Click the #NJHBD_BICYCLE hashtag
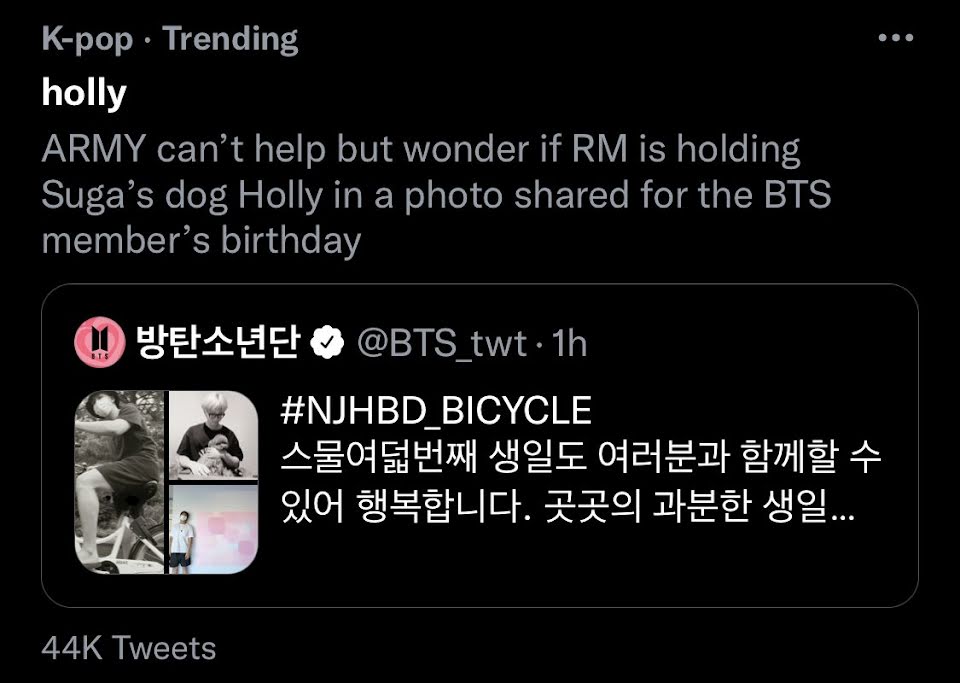This screenshot has height=683, width=960. 436,411
